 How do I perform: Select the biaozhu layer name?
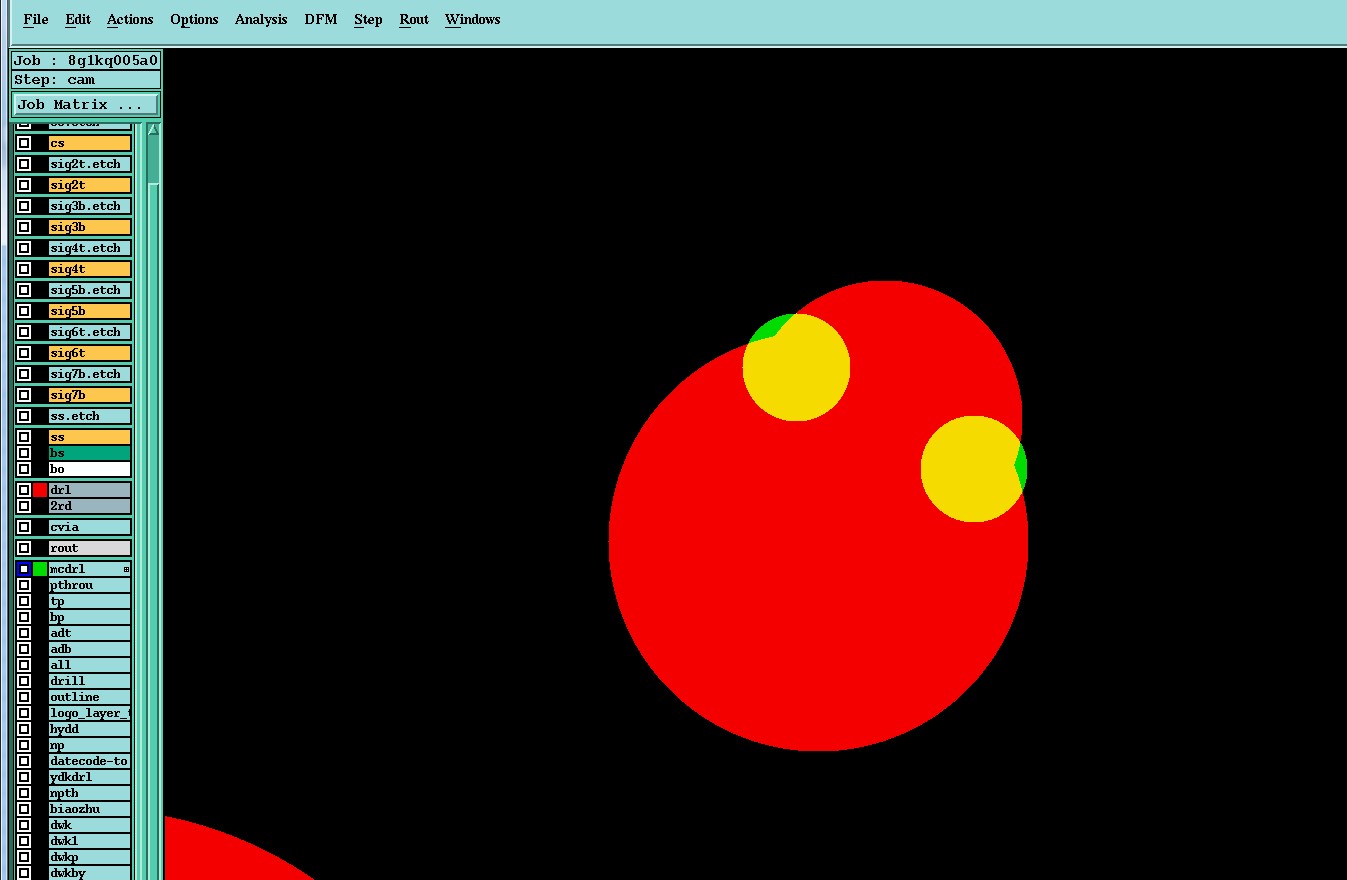(x=90, y=809)
